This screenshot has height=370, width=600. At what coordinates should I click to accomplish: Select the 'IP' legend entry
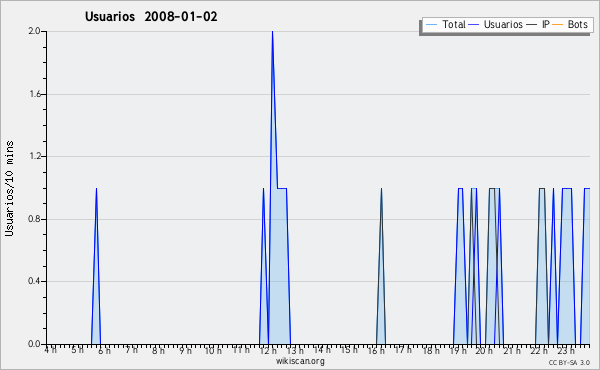coord(546,24)
